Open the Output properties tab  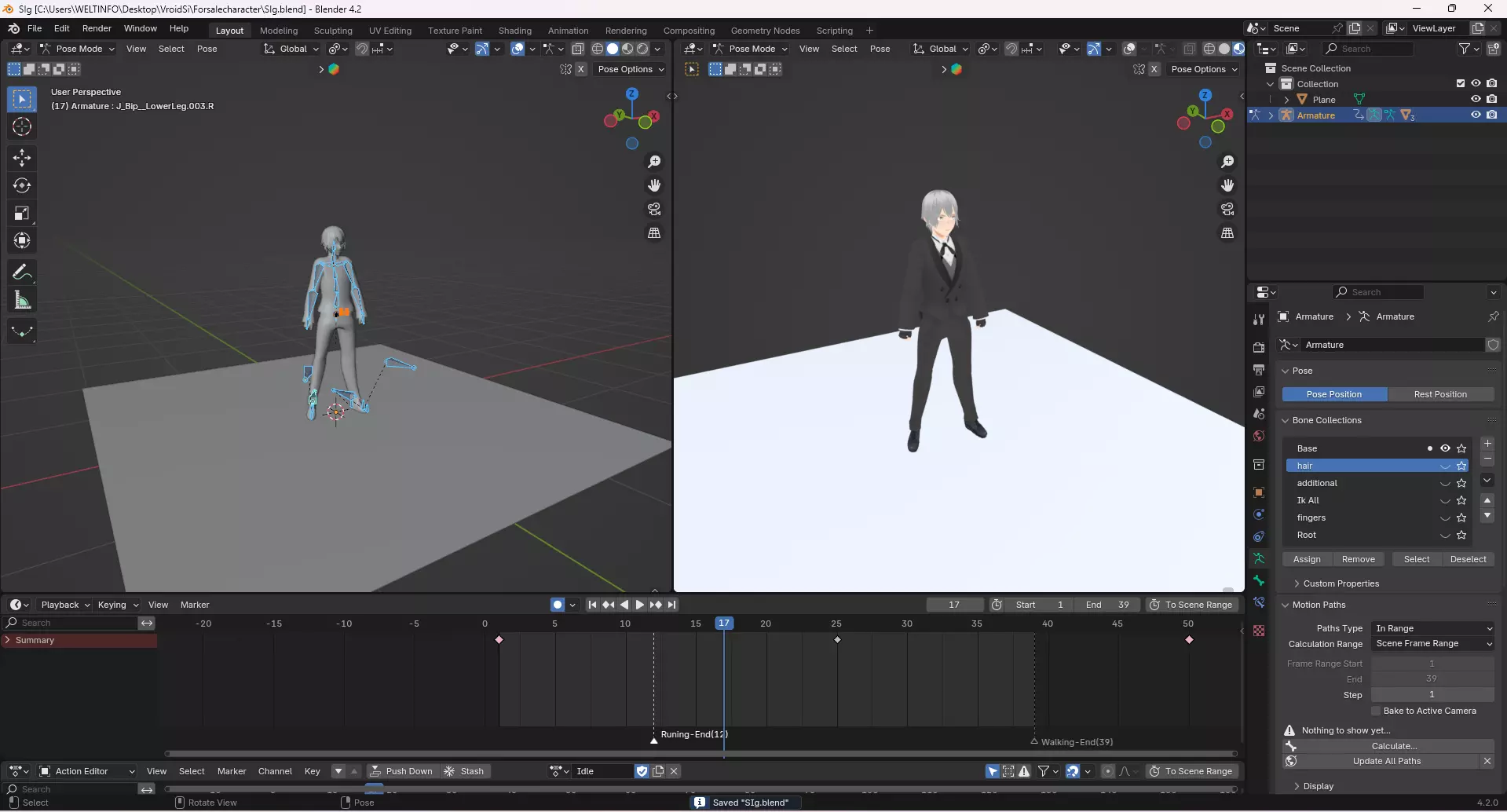(1259, 369)
